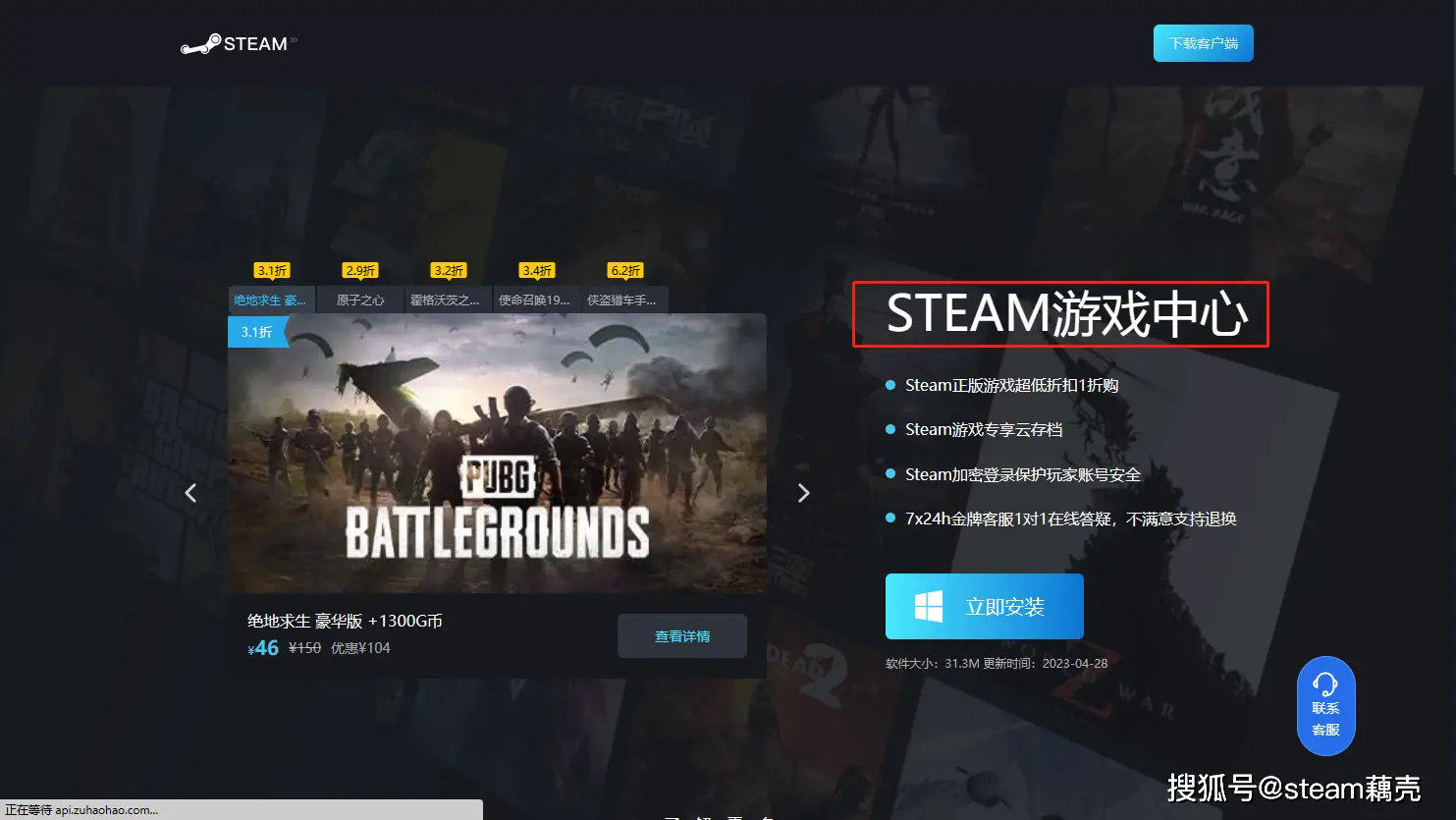Click the 3.4折 discount badge
The width and height of the screenshot is (1456, 820).
point(537,270)
